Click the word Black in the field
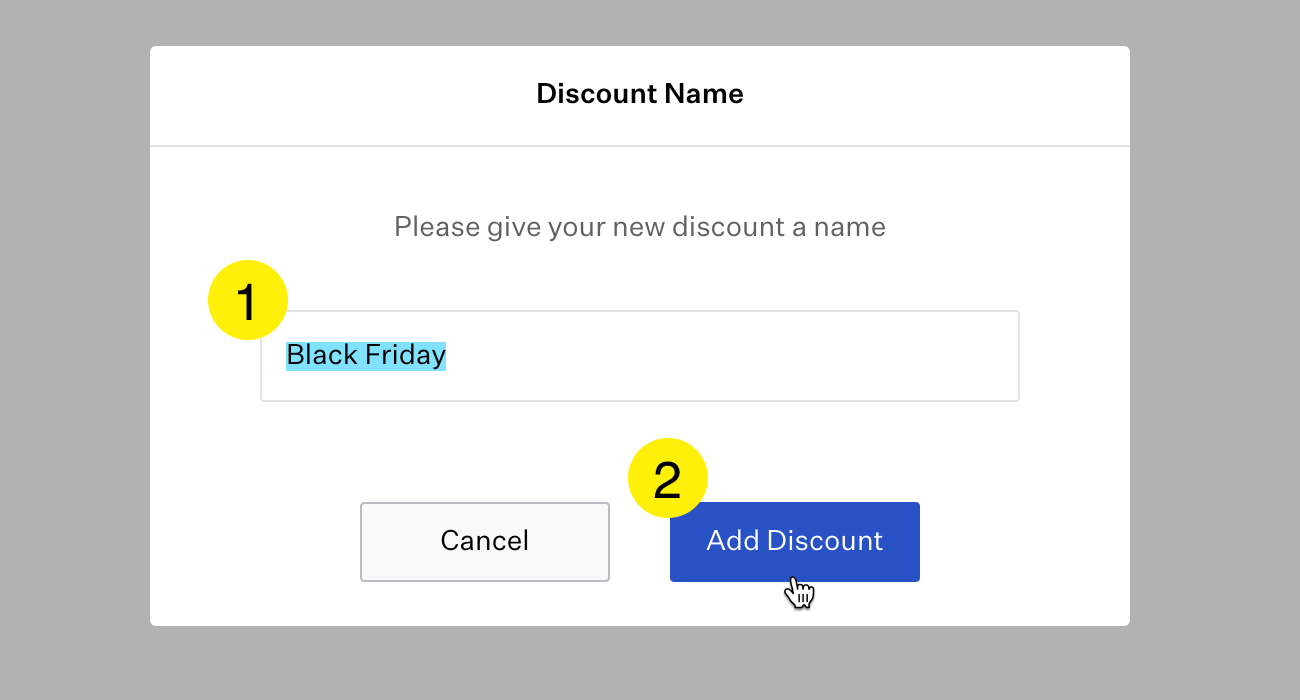The width and height of the screenshot is (1300, 700). click(322, 355)
